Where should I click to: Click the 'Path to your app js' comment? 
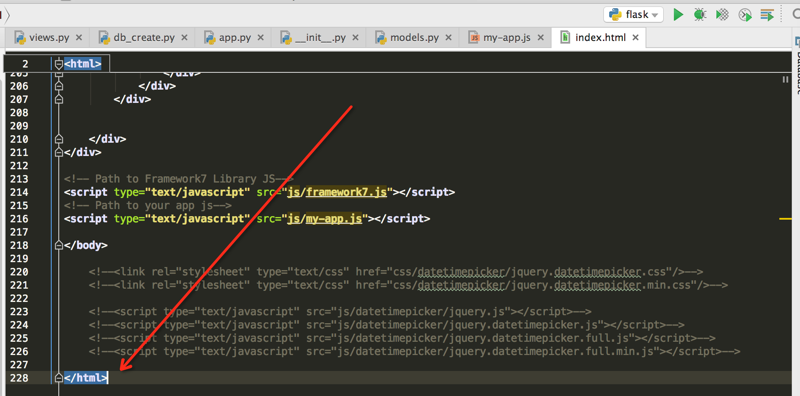pos(147,205)
